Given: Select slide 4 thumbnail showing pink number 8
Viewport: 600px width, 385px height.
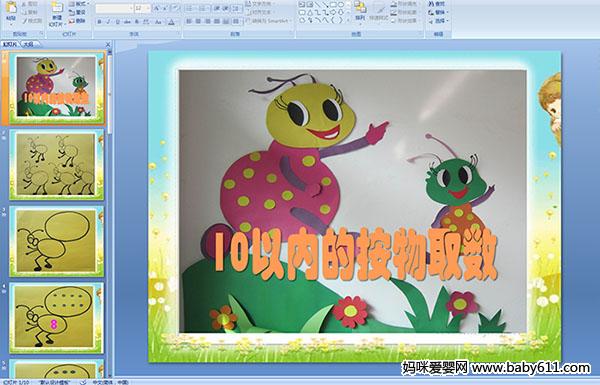Looking at the screenshot, I should pyautogui.click(x=57, y=318).
